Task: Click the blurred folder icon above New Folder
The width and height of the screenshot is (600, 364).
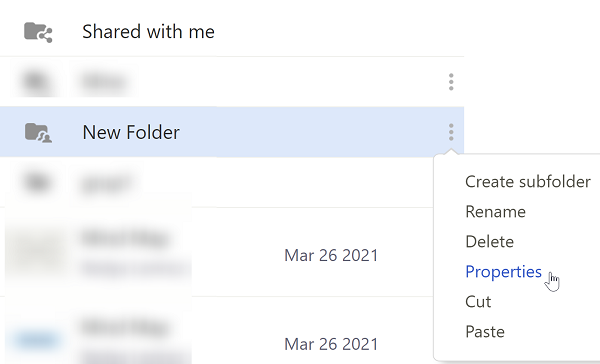Action: tap(37, 82)
